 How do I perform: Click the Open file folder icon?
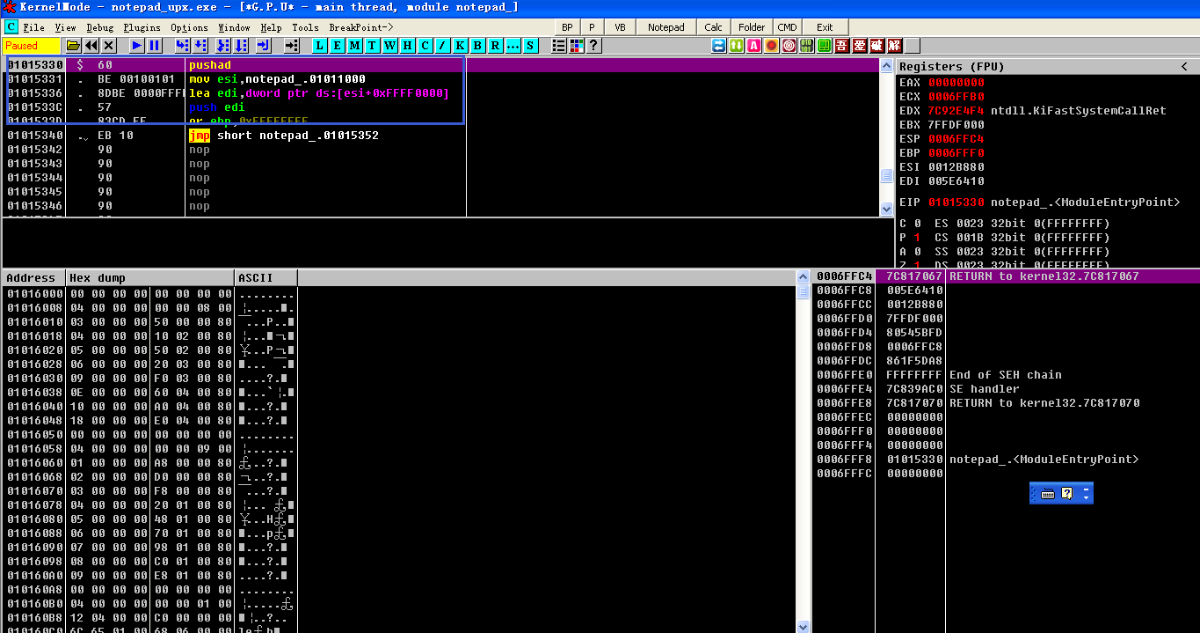73,45
